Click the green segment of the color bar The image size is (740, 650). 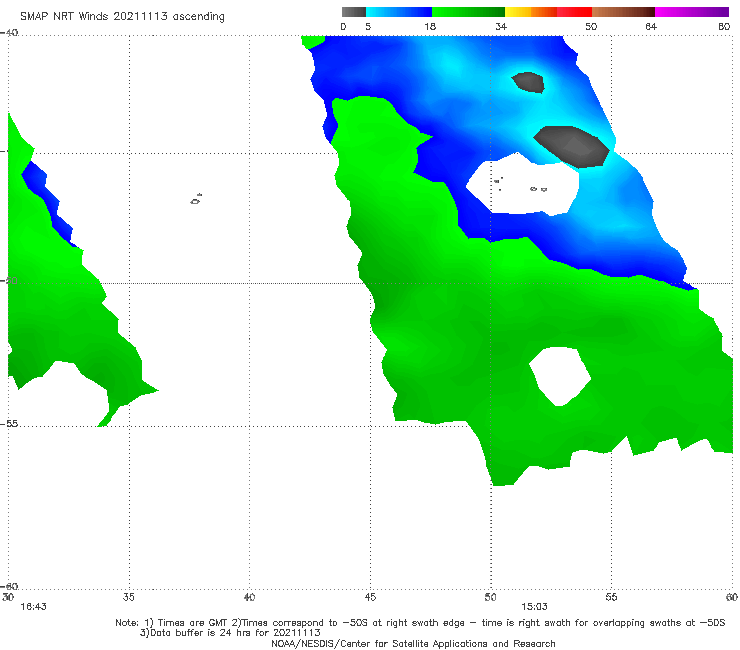point(468,12)
